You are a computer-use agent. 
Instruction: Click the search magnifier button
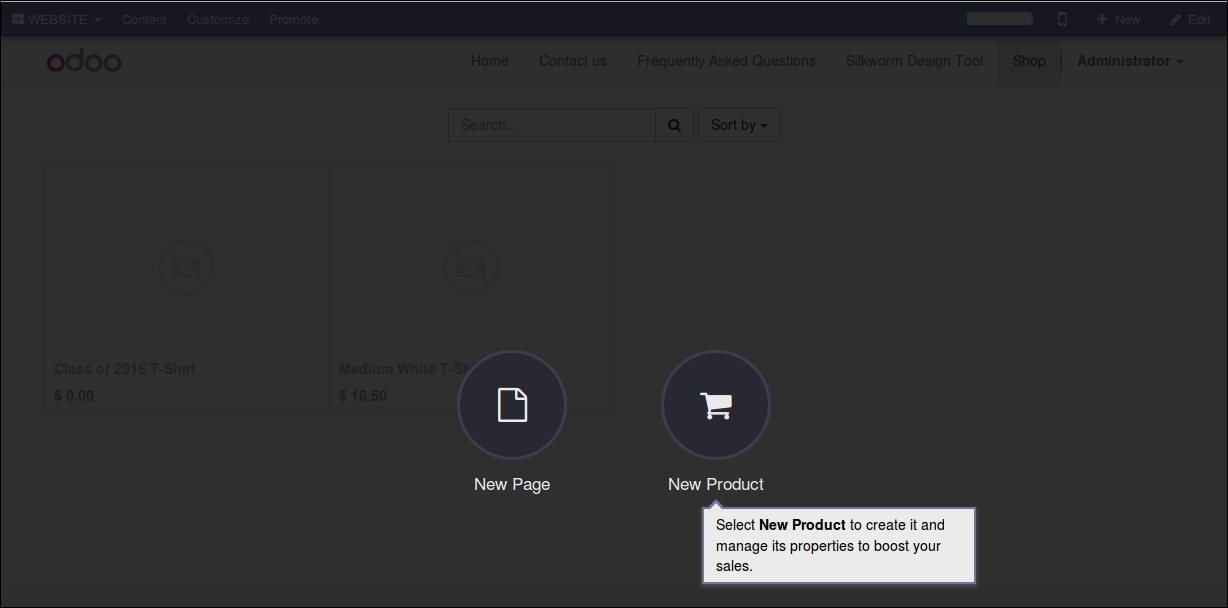coord(674,125)
